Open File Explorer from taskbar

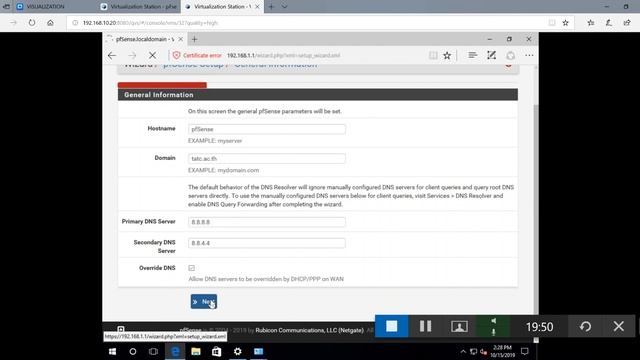pos(196,351)
